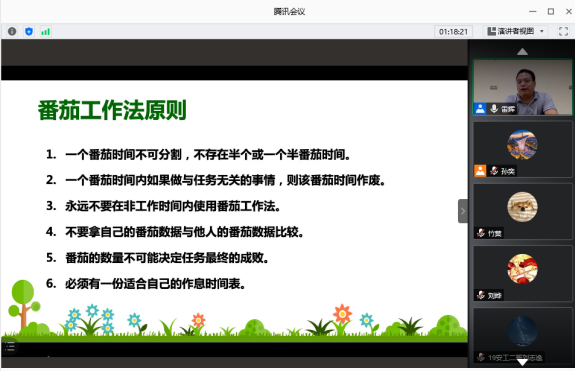Viewport: 576px width, 372px height.
Task: Toggle 刘烨's muted microphone
Action: pos(481,295)
